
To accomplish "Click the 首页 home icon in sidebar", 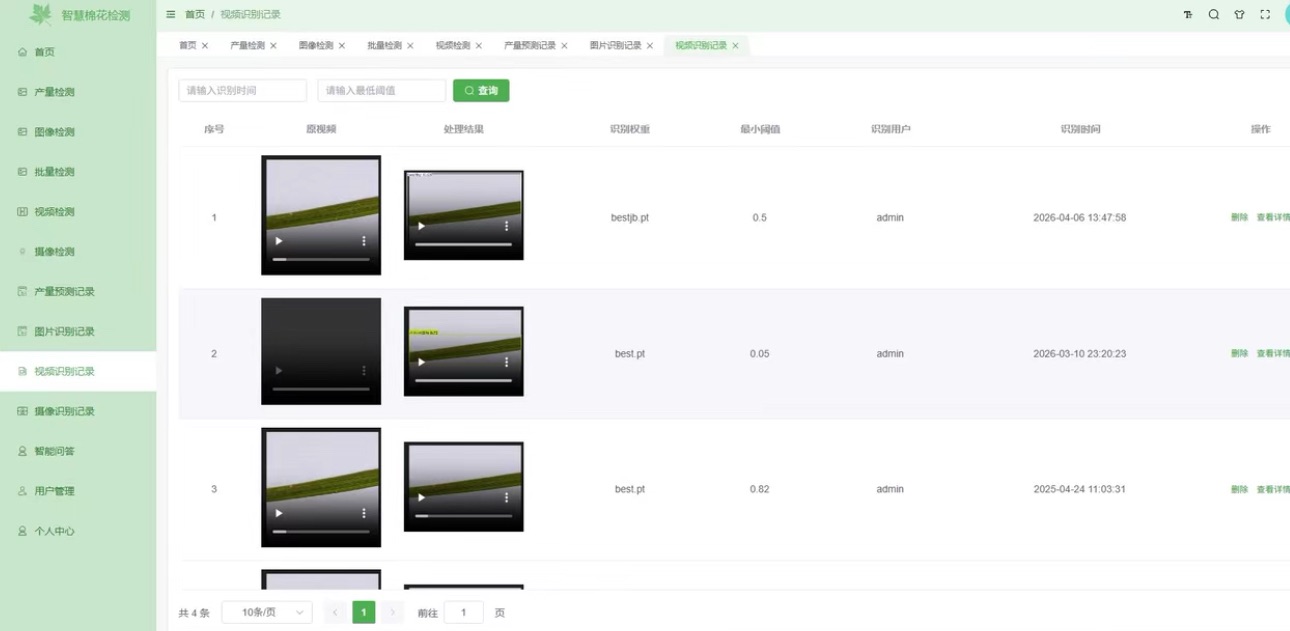I will pyautogui.click(x=22, y=52).
